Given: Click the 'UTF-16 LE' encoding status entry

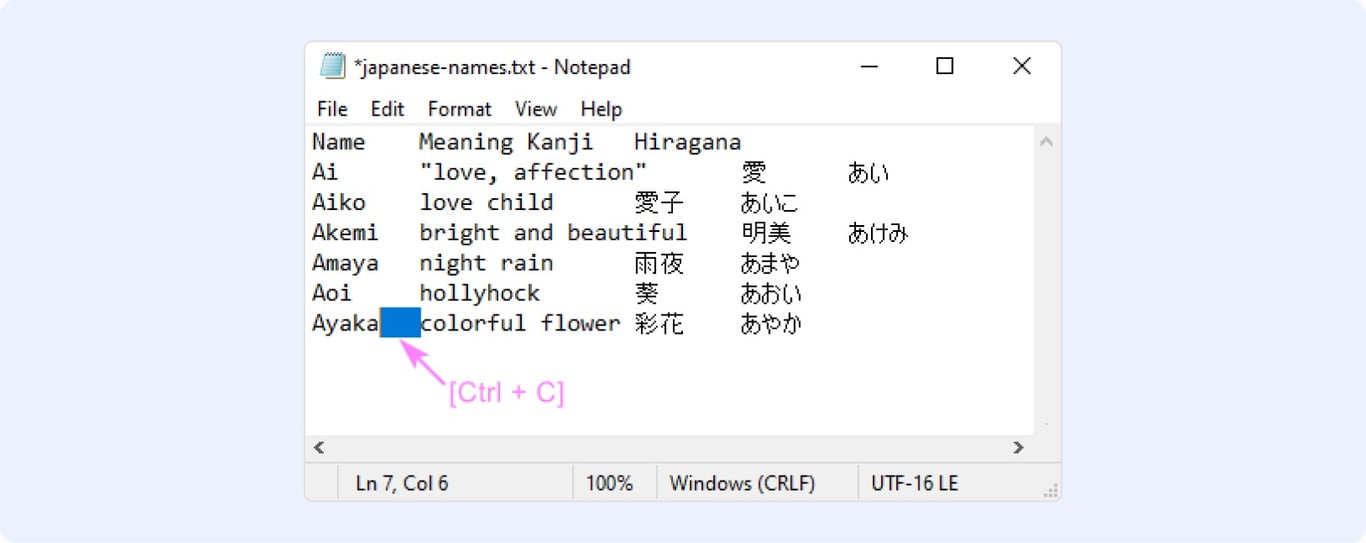Looking at the screenshot, I should pyautogui.click(x=914, y=483).
